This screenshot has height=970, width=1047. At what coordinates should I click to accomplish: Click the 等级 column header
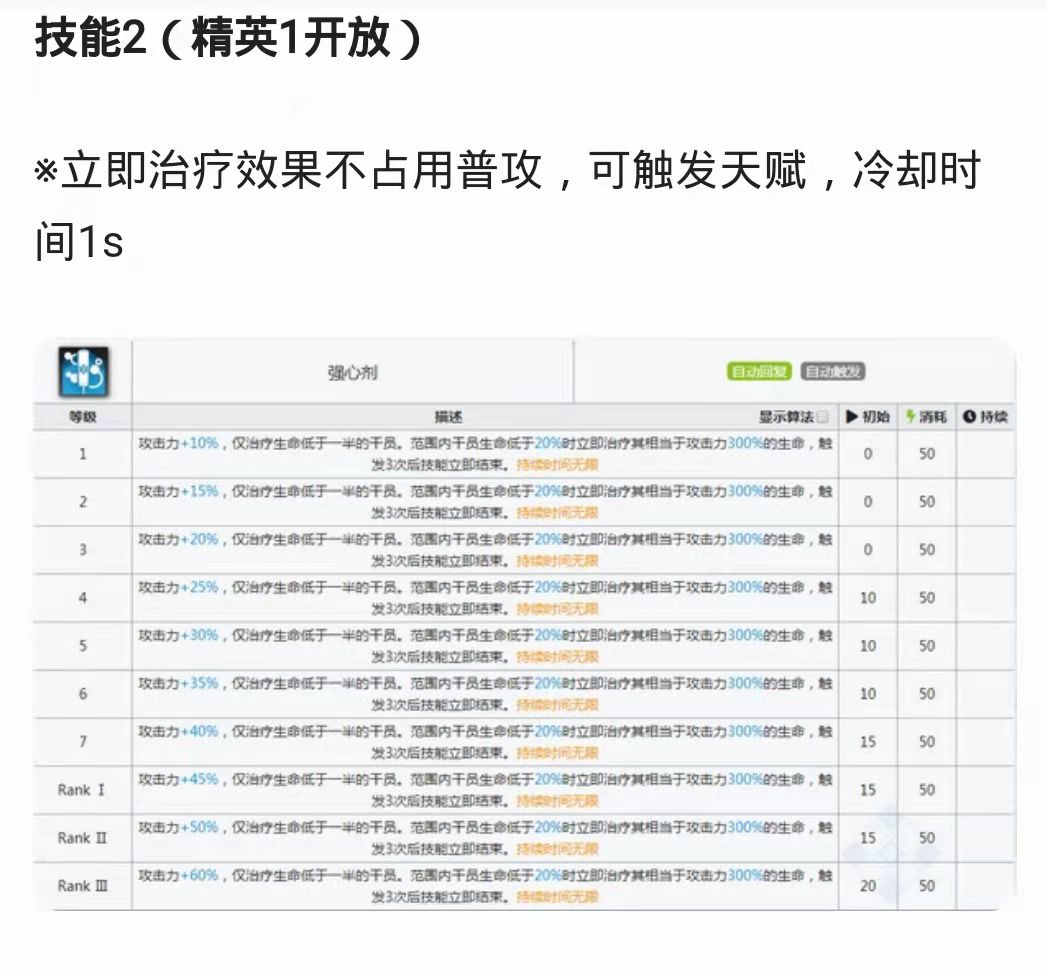tap(83, 417)
